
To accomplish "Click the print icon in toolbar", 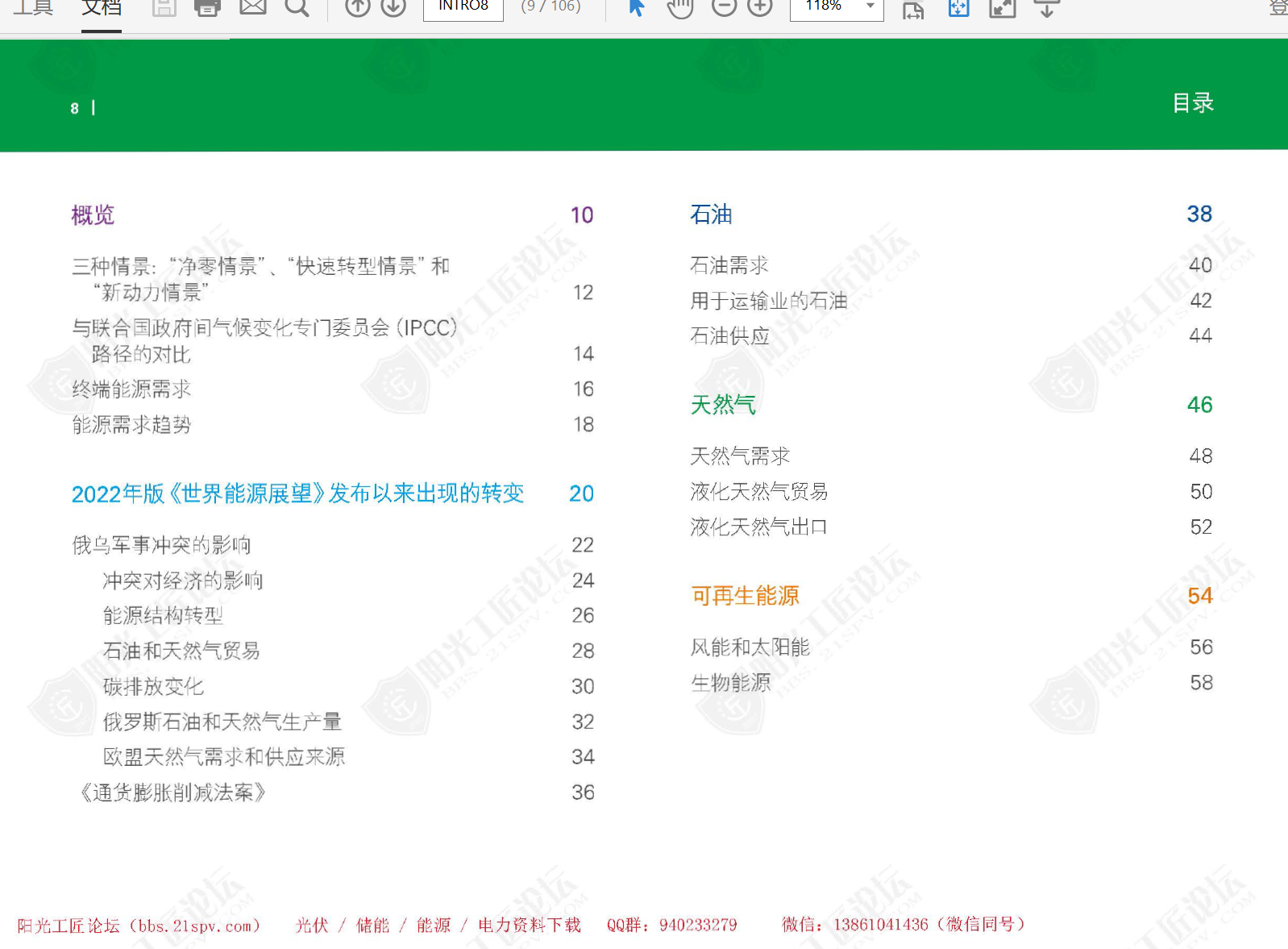I will (207, 7).
